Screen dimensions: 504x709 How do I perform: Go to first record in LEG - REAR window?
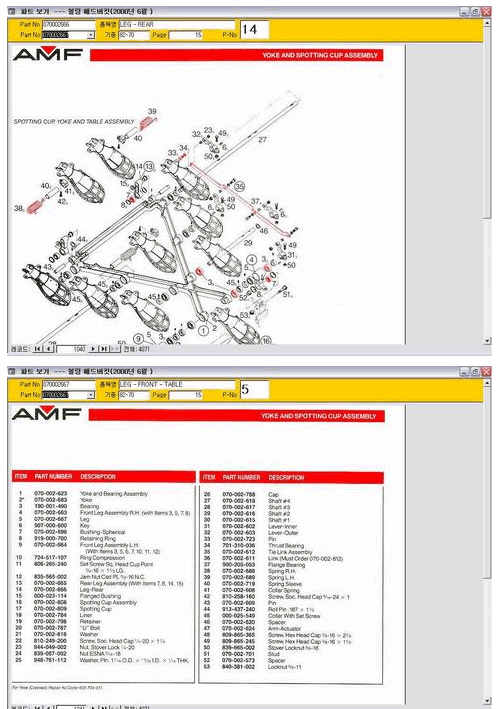38,349
